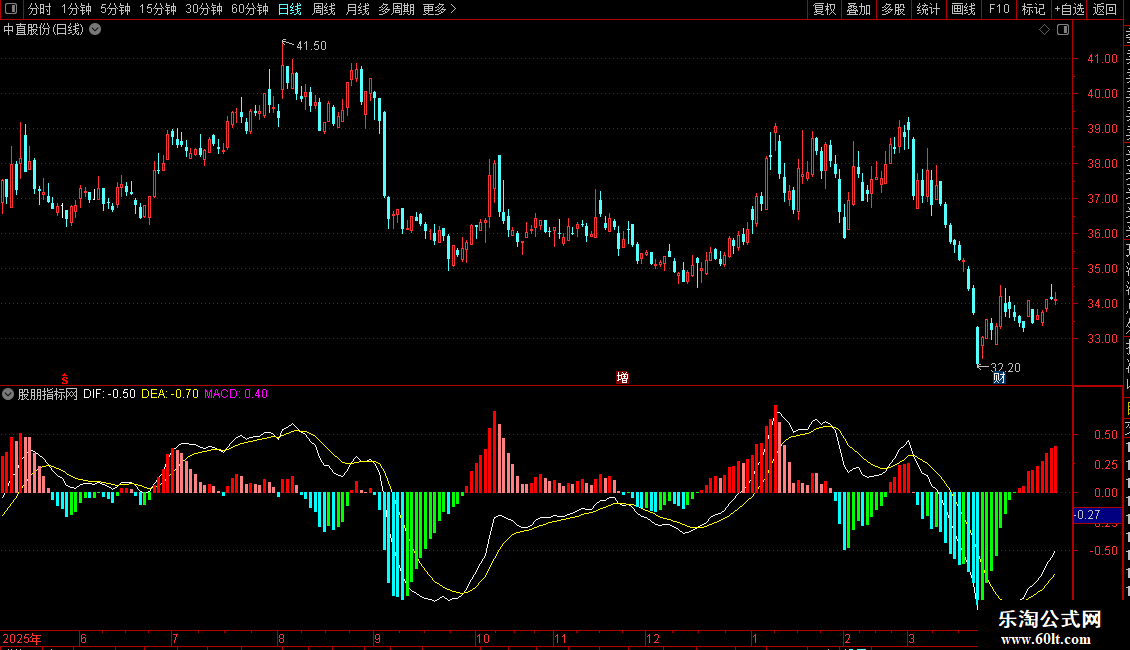The width and height of the screenshot is (1130, 650).
Task: Expand the 更多 periods menu
Action: pos(440,9)
